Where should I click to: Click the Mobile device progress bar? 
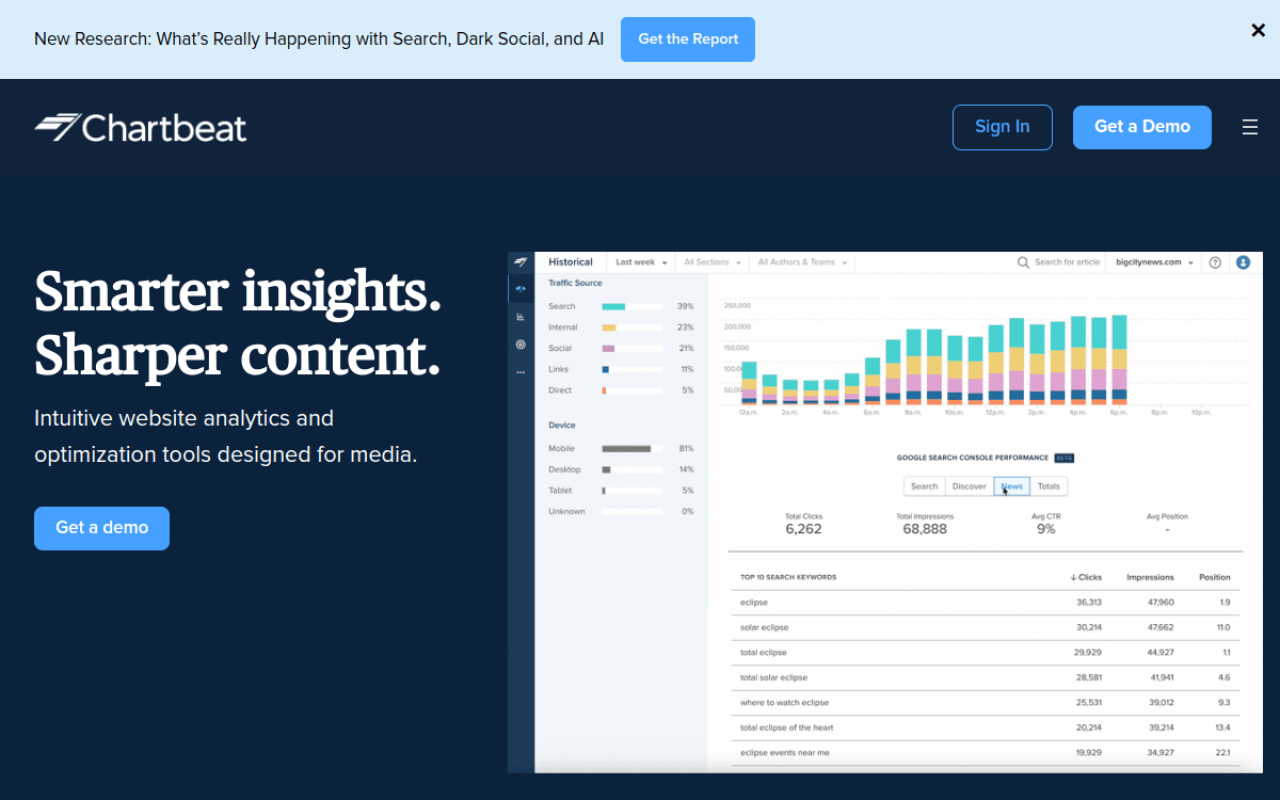[632, 449]
